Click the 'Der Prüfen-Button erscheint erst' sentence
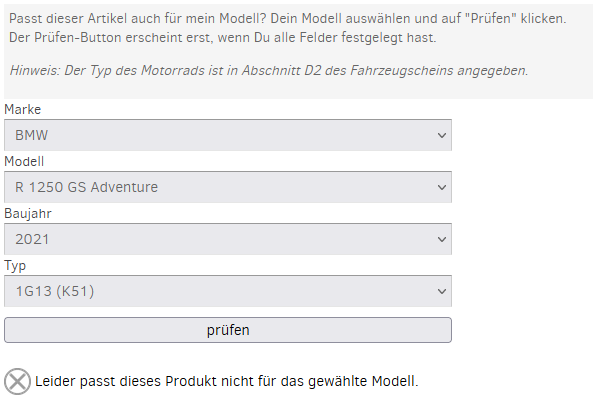 click(222, 37)
